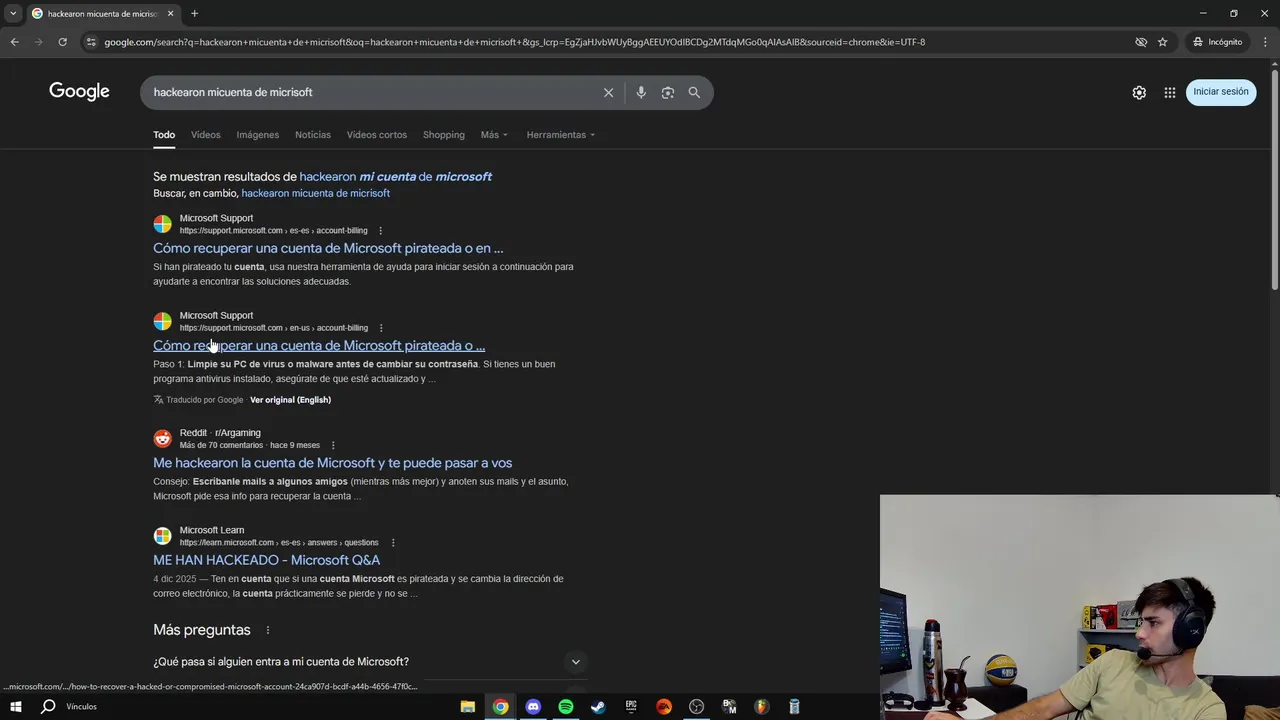The width and height of the screenshot is (1280, 720).
Task: Open Steam from taskbar
Action: pos(598,706)
